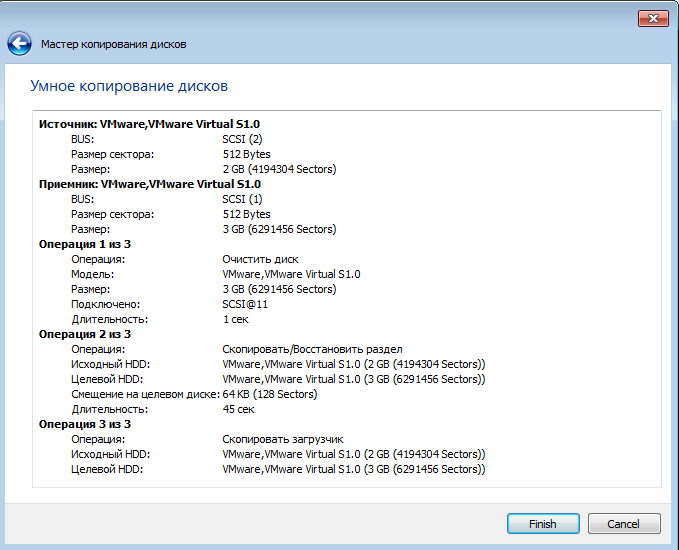Select the 'Мастер копирования дисков' title text
The height and width of the screenshot is (550, 679).
coord(113,44)
